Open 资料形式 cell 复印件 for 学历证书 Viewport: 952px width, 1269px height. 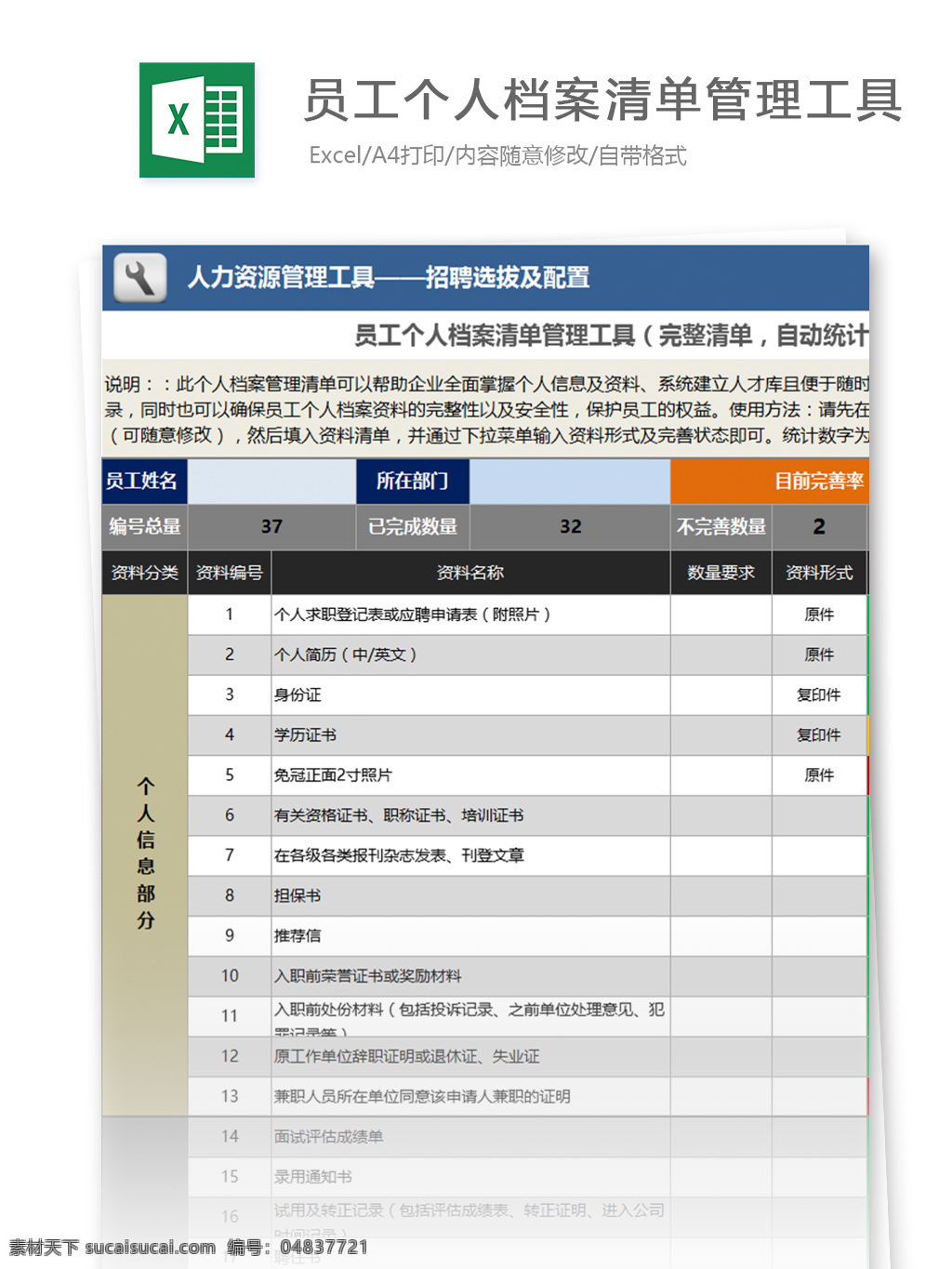[x=819, y=734]
